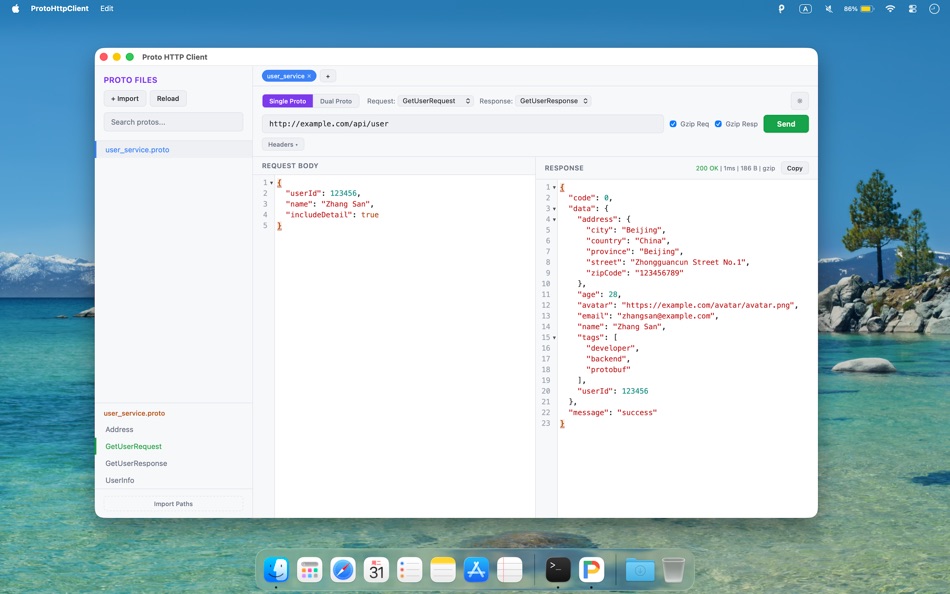Click the input source A icon in menu bar

coord(805,8)
